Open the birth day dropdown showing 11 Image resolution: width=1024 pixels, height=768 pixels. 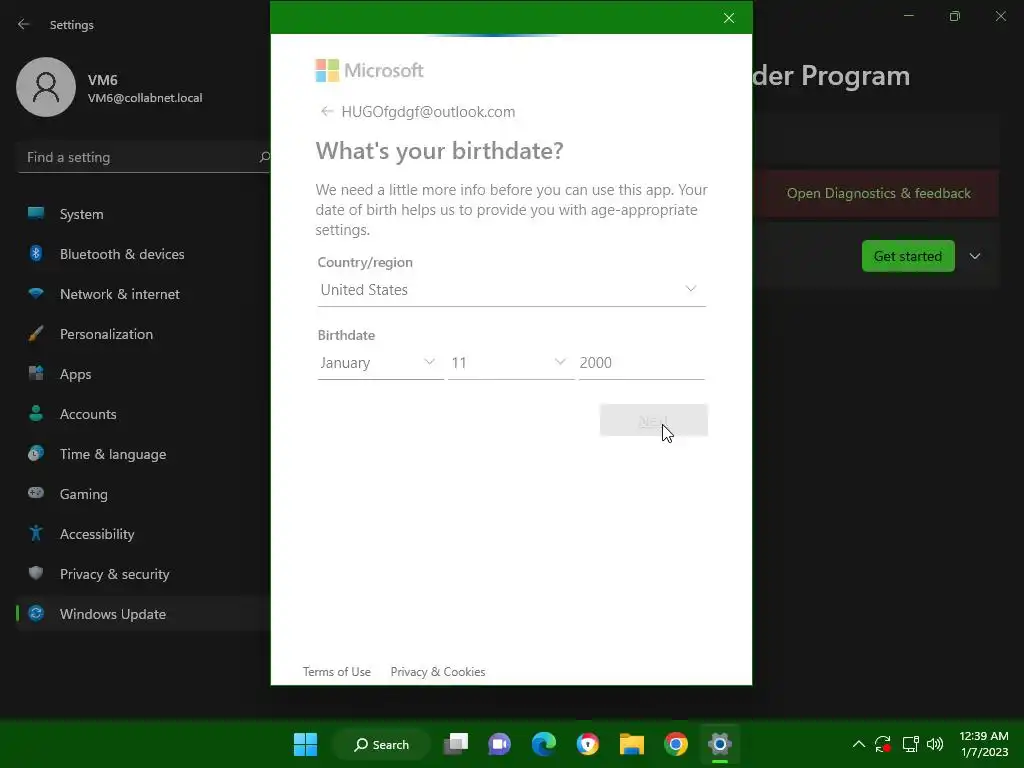click(511, 362)
